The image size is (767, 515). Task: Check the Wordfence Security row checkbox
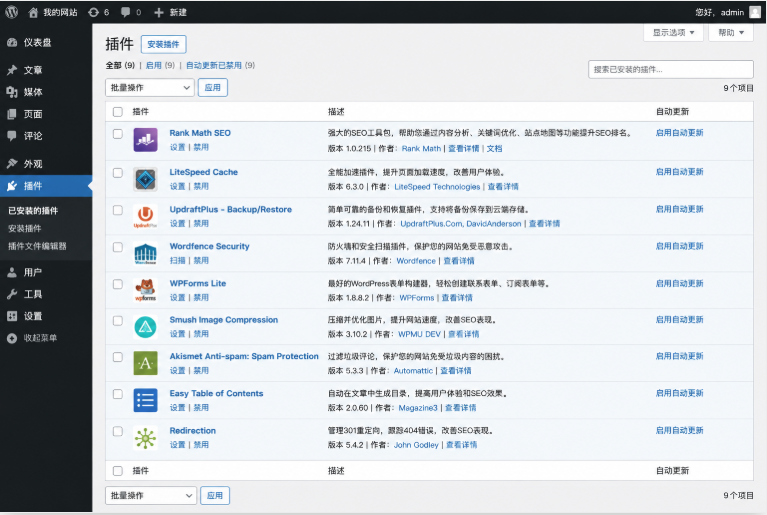pos(118,247)
